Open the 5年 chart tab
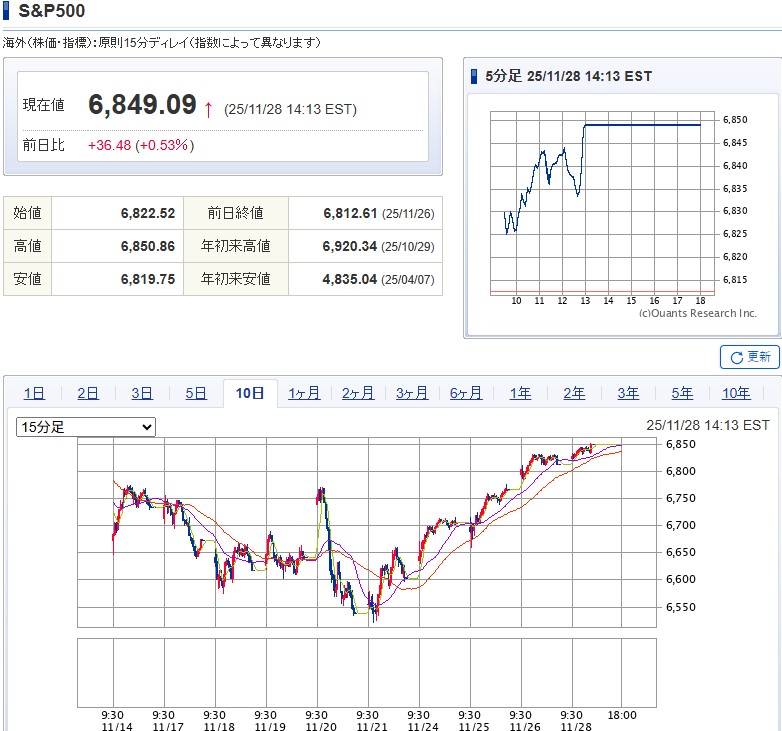This screenshot has width=782, height=731. (682, 393)
